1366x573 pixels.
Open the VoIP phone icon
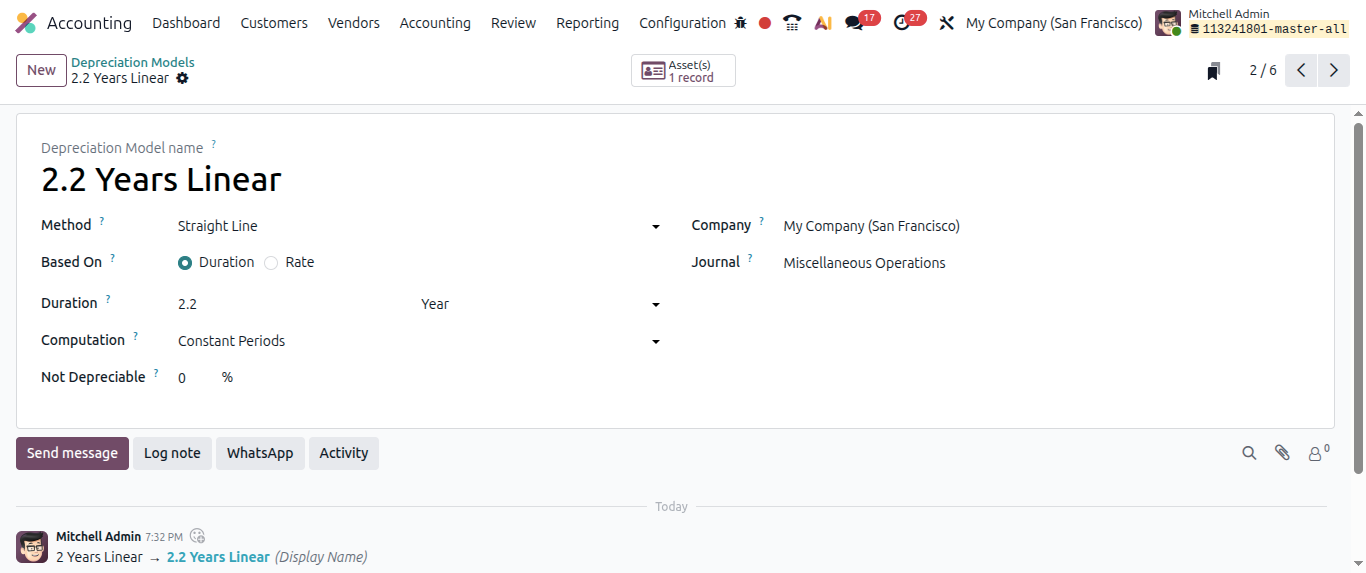coord(792,23)
